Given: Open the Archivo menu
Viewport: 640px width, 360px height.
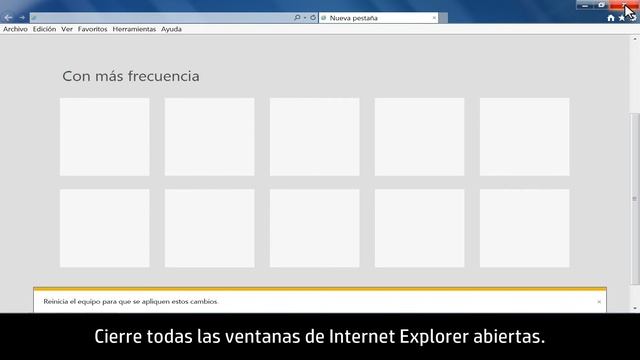Looking at the screenshot, I should click(16, 29).
